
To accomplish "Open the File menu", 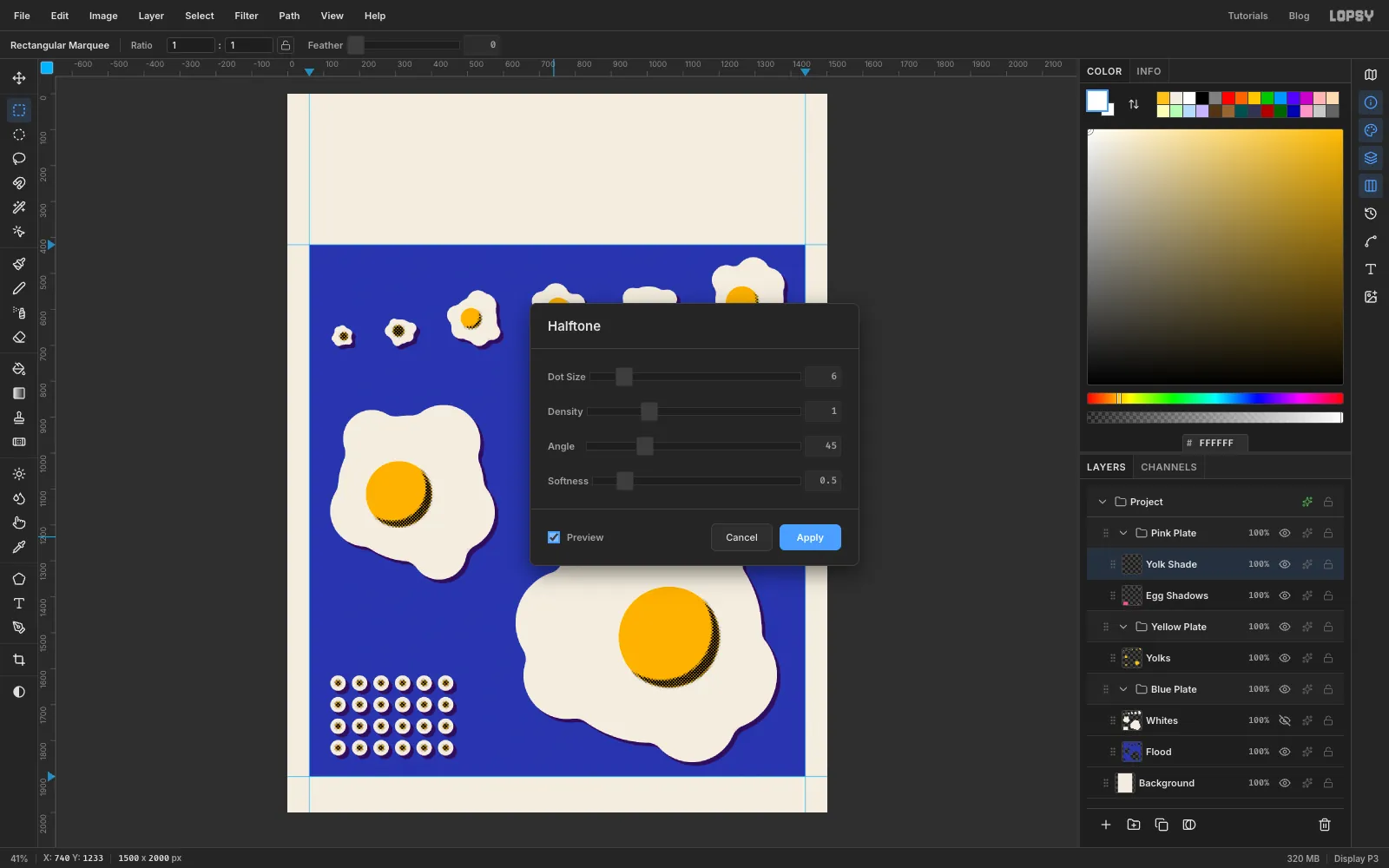I will (x=22, y=16).
